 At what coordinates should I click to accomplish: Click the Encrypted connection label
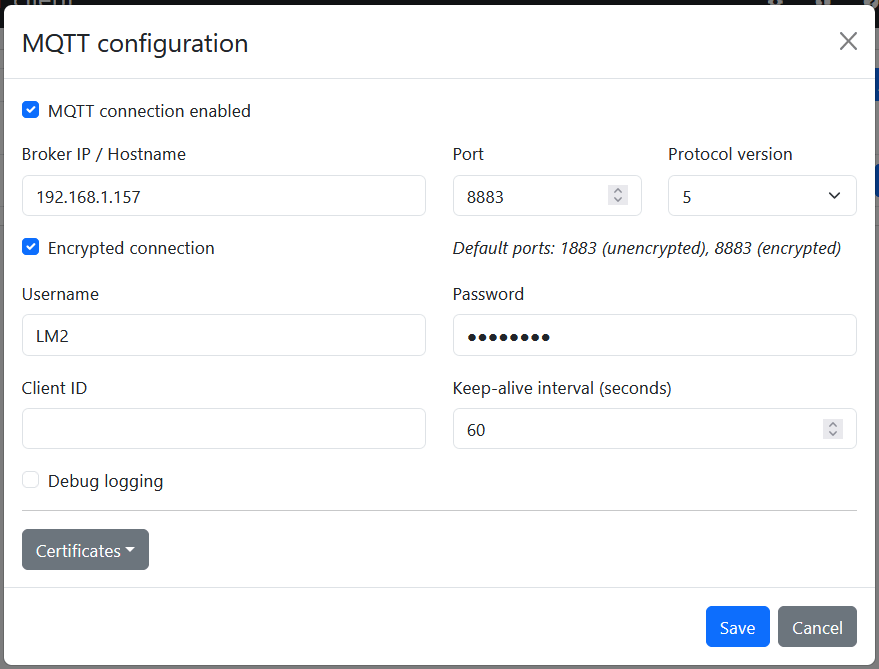tap(131, 248)
